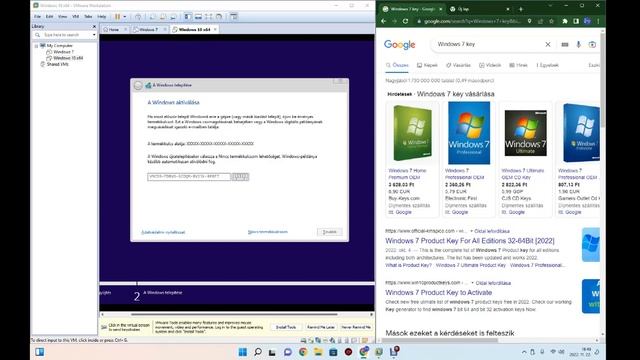Click the Library search field

click(64, 35)
